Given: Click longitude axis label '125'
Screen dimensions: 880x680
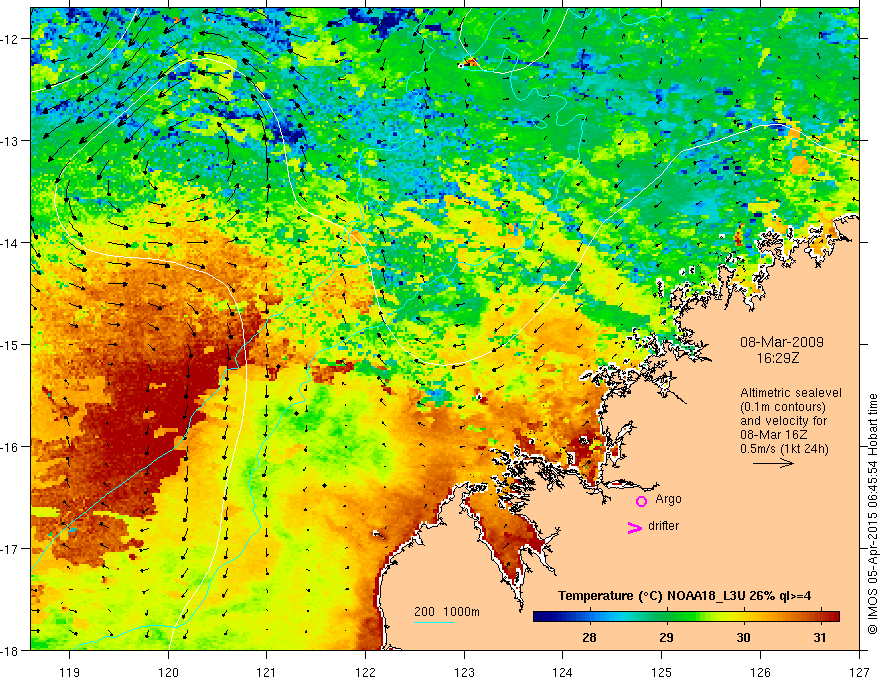Looking at the screenshot, I should [x=662, y=672].
